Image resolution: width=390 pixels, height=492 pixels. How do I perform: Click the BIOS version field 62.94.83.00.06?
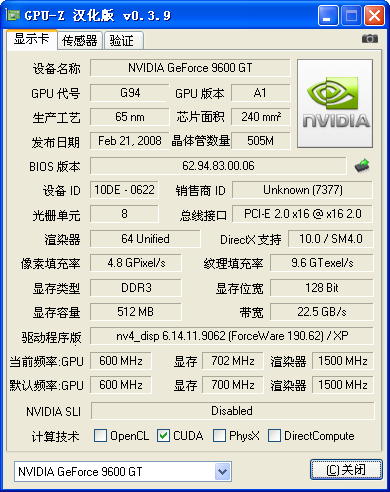coord(218,166)
